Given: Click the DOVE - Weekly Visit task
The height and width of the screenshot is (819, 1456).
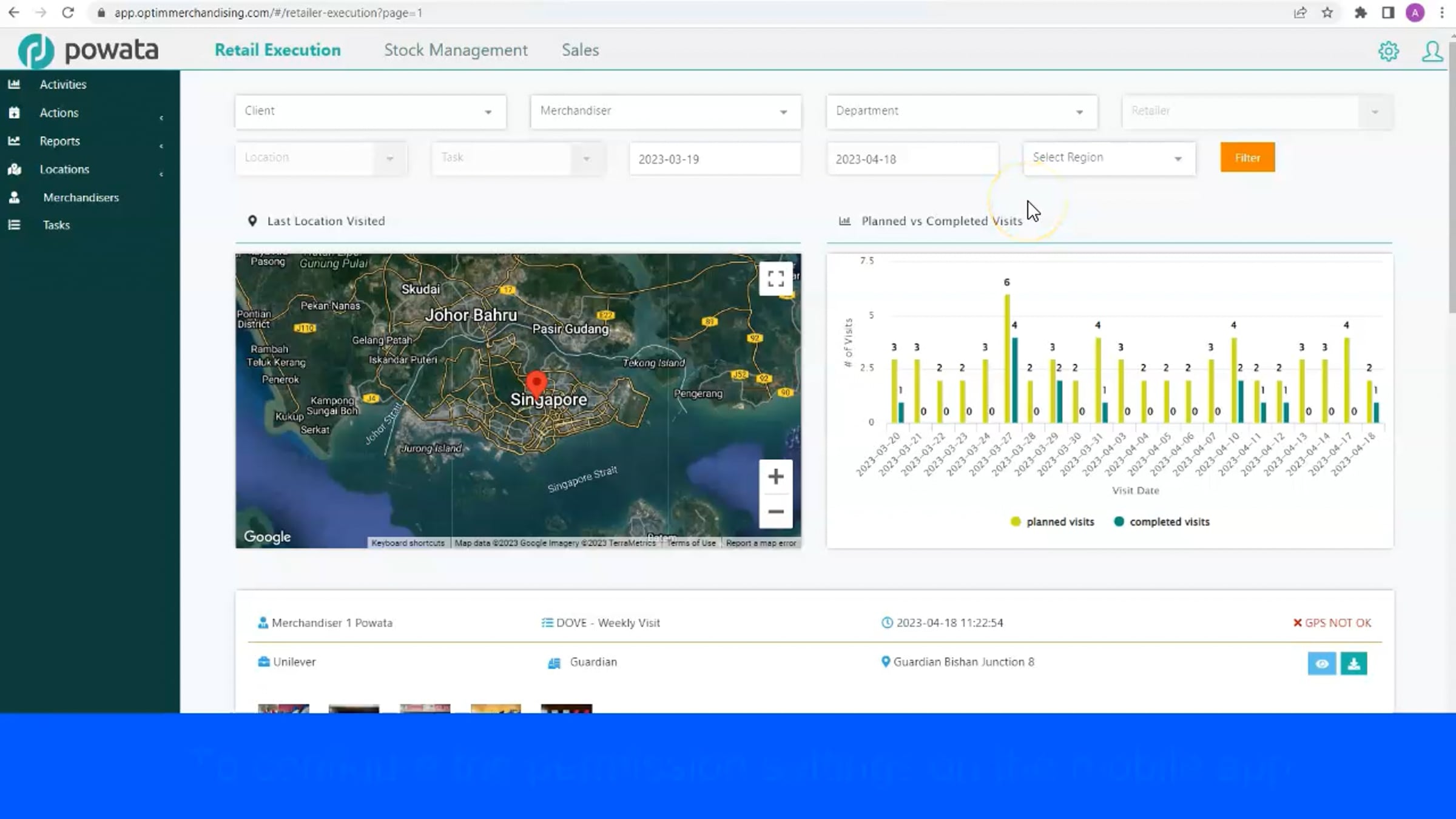Looking at the screenshot, I should (608, 623).
